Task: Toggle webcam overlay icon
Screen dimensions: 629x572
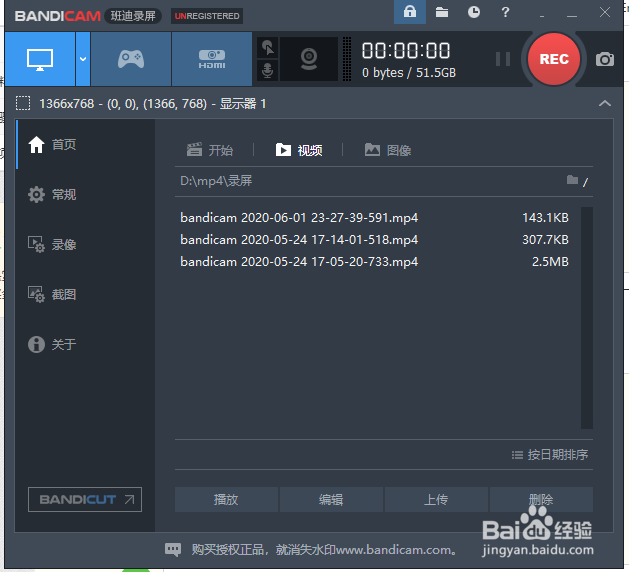Action: pyautogui.click(x=309, y=59)
